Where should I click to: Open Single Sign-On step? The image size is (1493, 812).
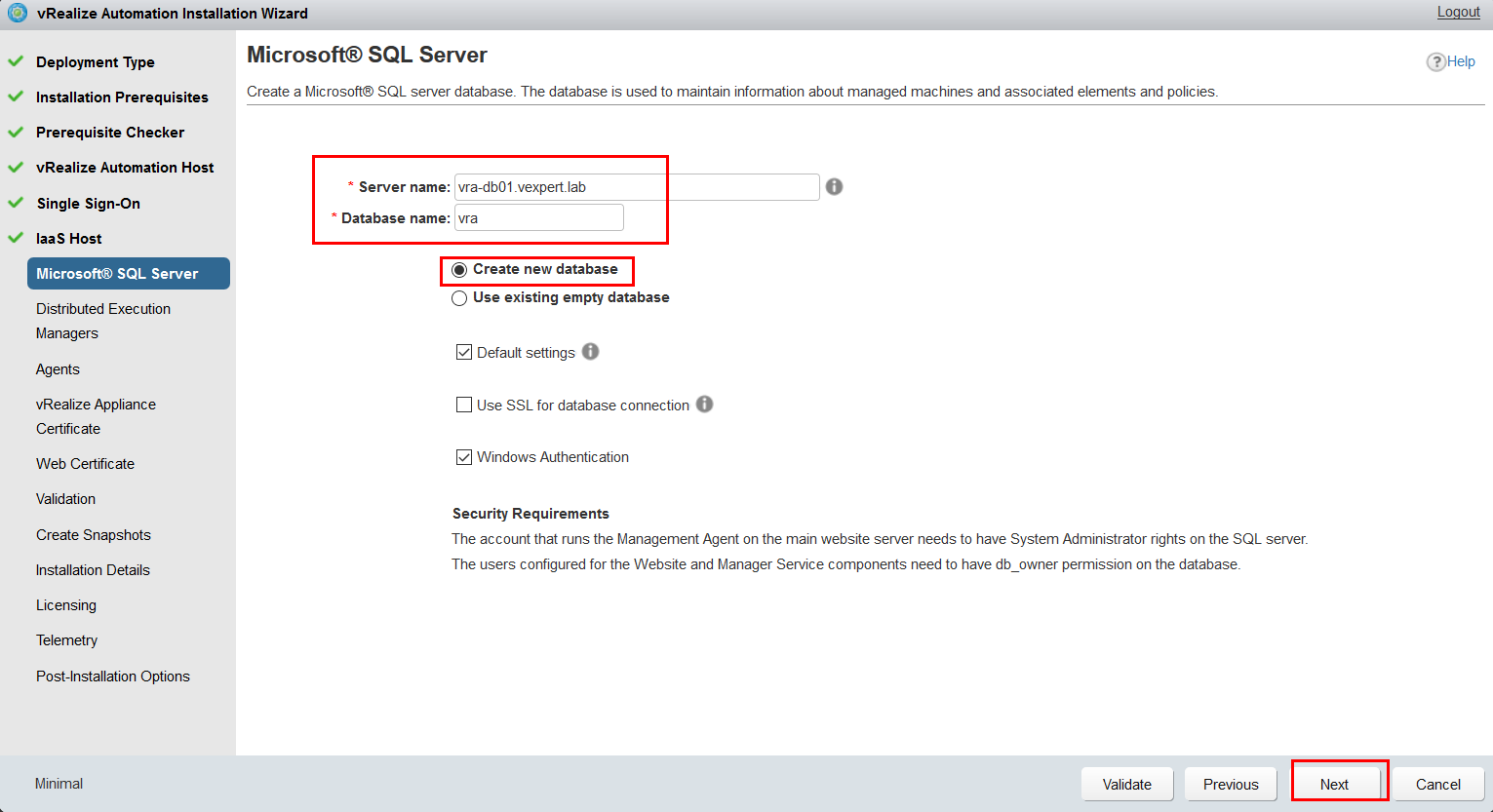tap(88, 203)
